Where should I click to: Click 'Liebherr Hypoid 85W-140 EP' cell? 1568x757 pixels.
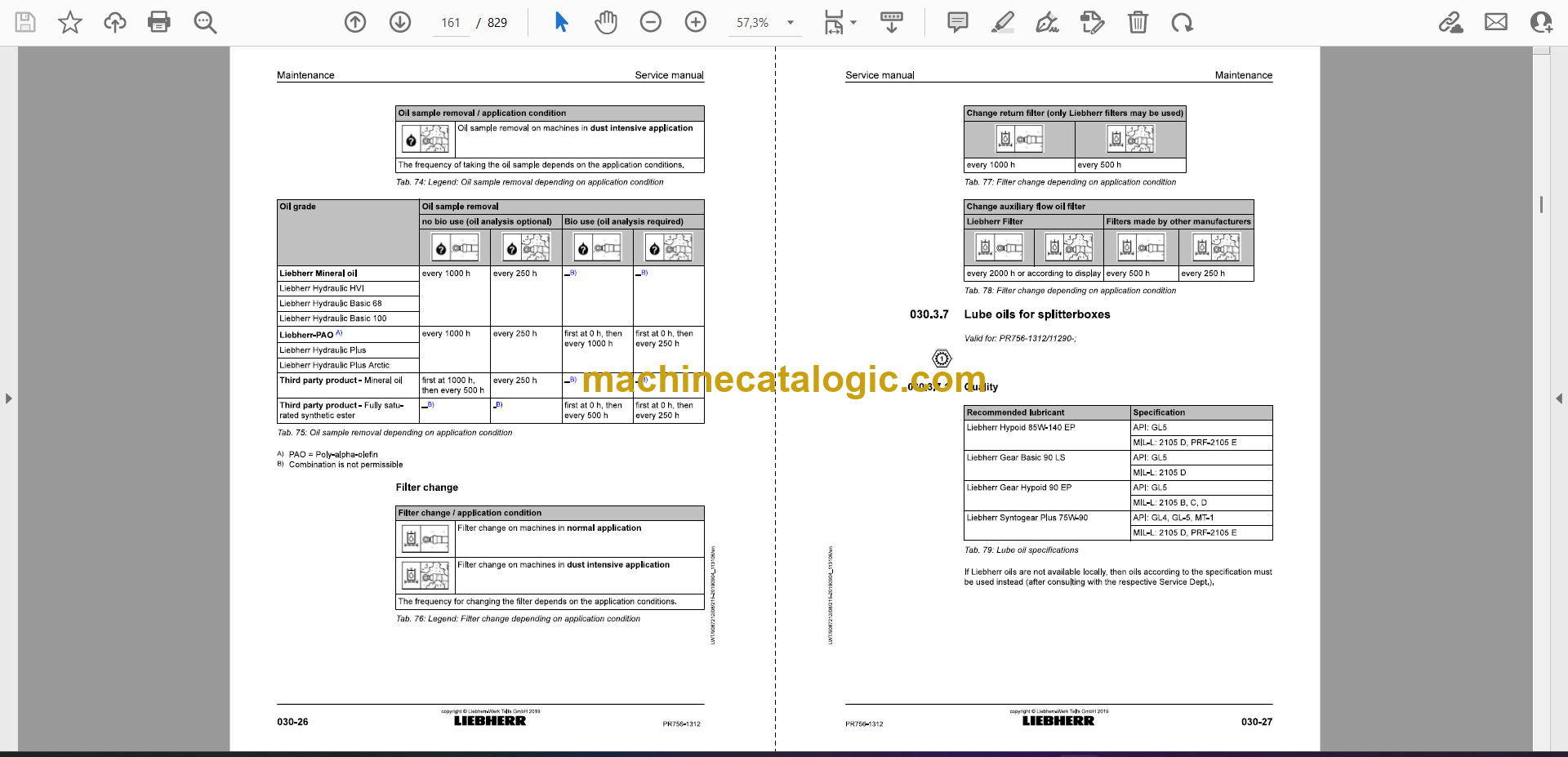[1047, 434]
